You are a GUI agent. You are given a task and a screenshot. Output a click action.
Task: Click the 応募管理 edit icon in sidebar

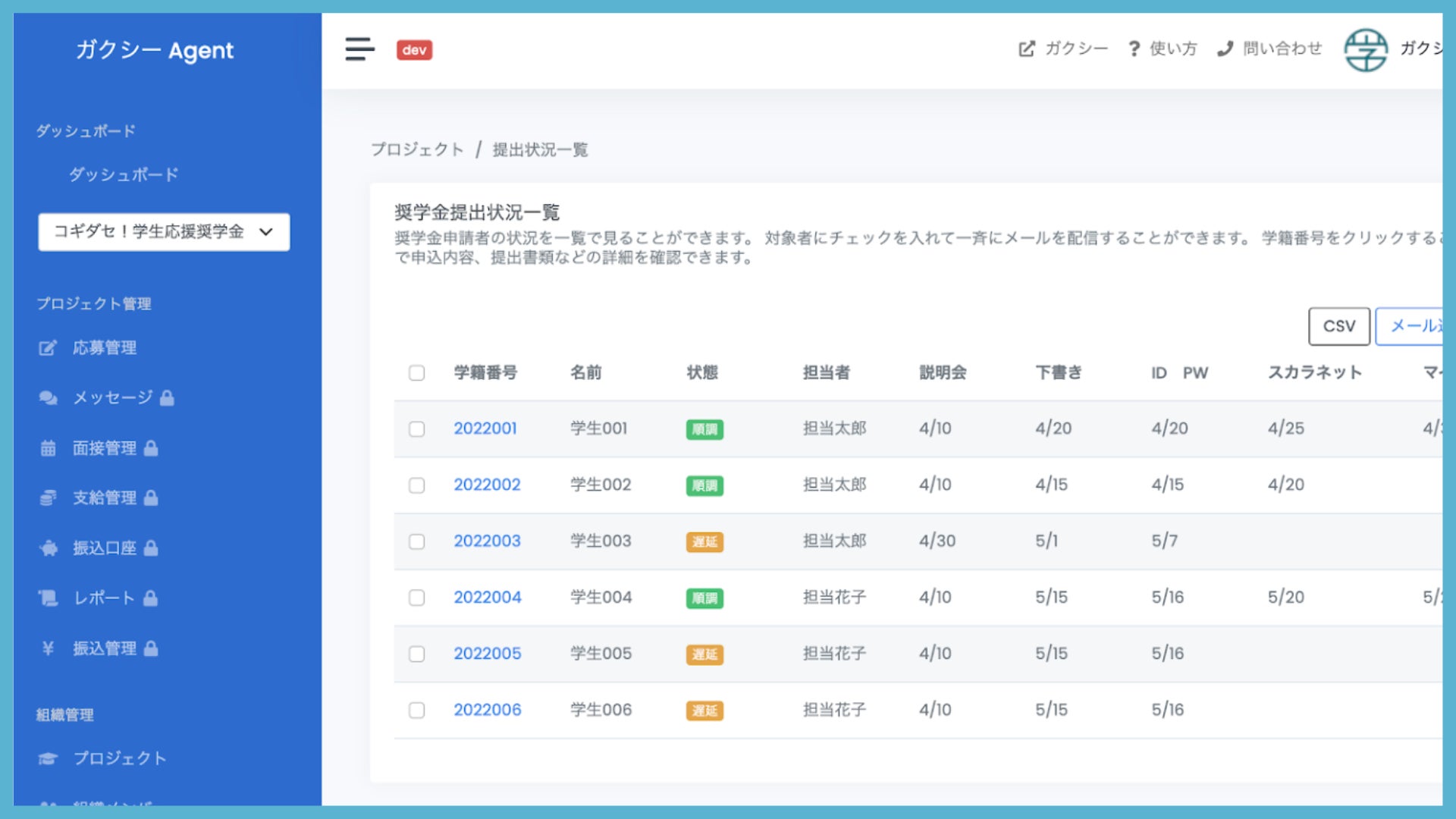pos(48,348)
